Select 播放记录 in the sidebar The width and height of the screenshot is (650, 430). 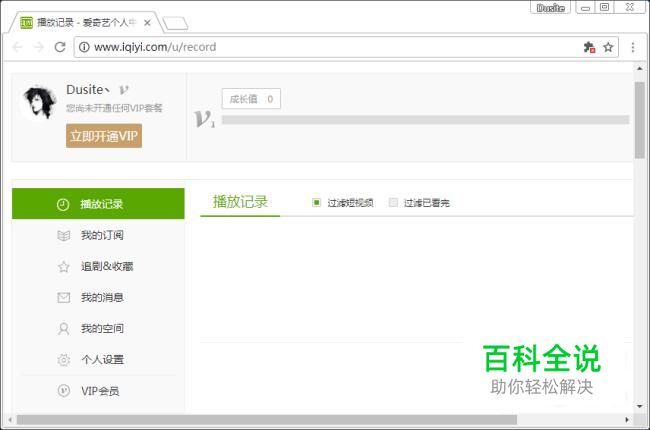click(98, 204)
